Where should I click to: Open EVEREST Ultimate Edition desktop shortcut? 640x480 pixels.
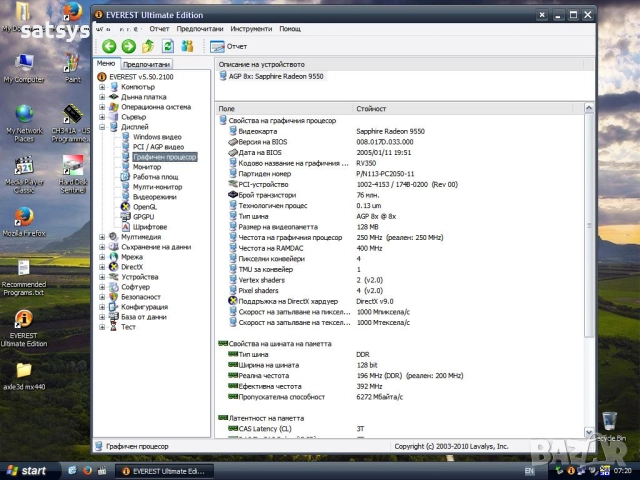tap(24, 329)
